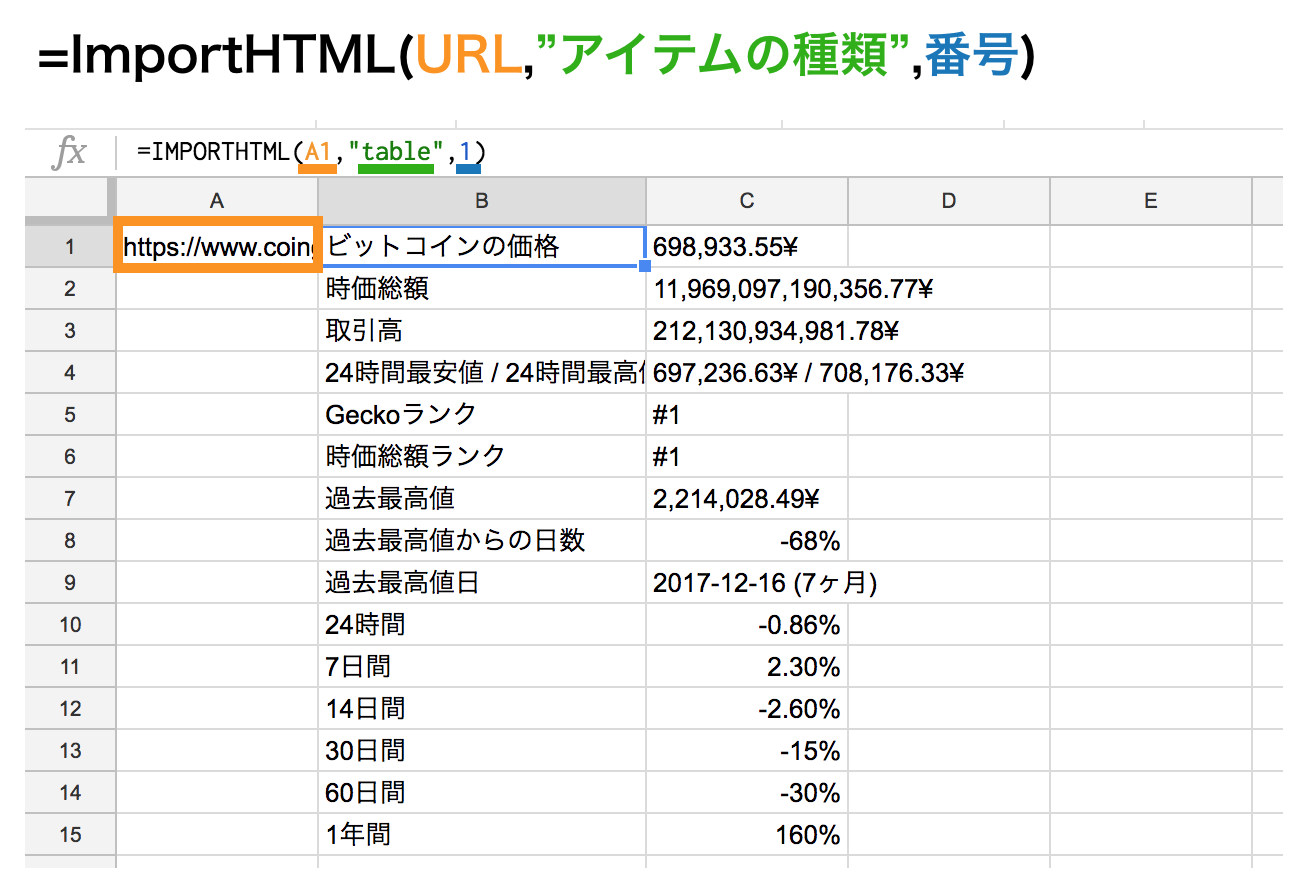Click the cell containing the coingecko URL
The width and height of the screenshot is (1306, 872).
216,245
